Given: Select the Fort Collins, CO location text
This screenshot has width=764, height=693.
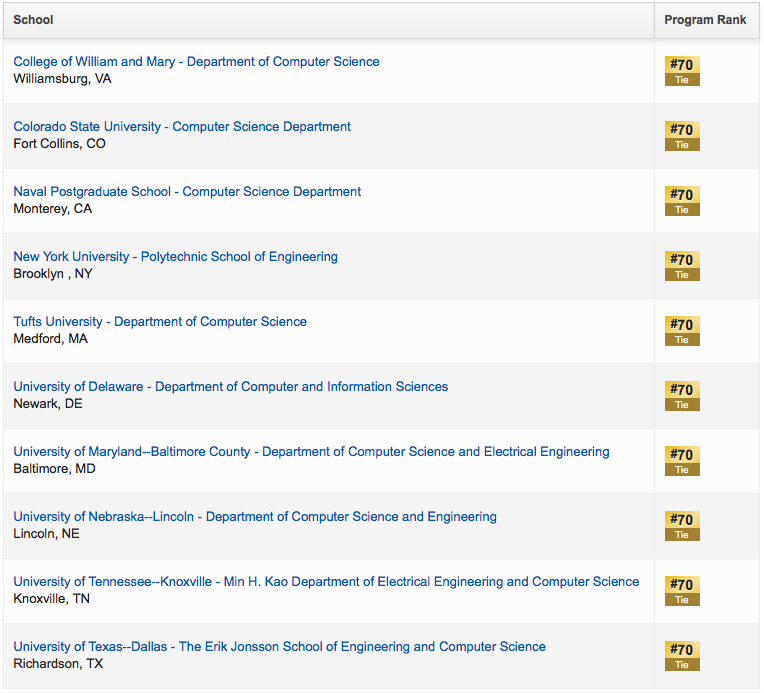Looking at the screenshot, I should [x=59, y=144].
